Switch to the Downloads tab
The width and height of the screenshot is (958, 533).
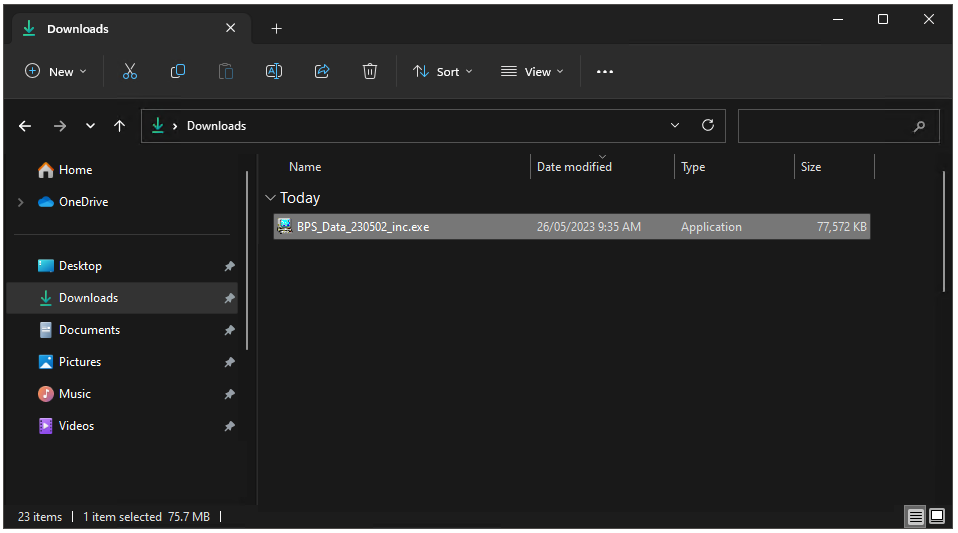coord(78,29)
